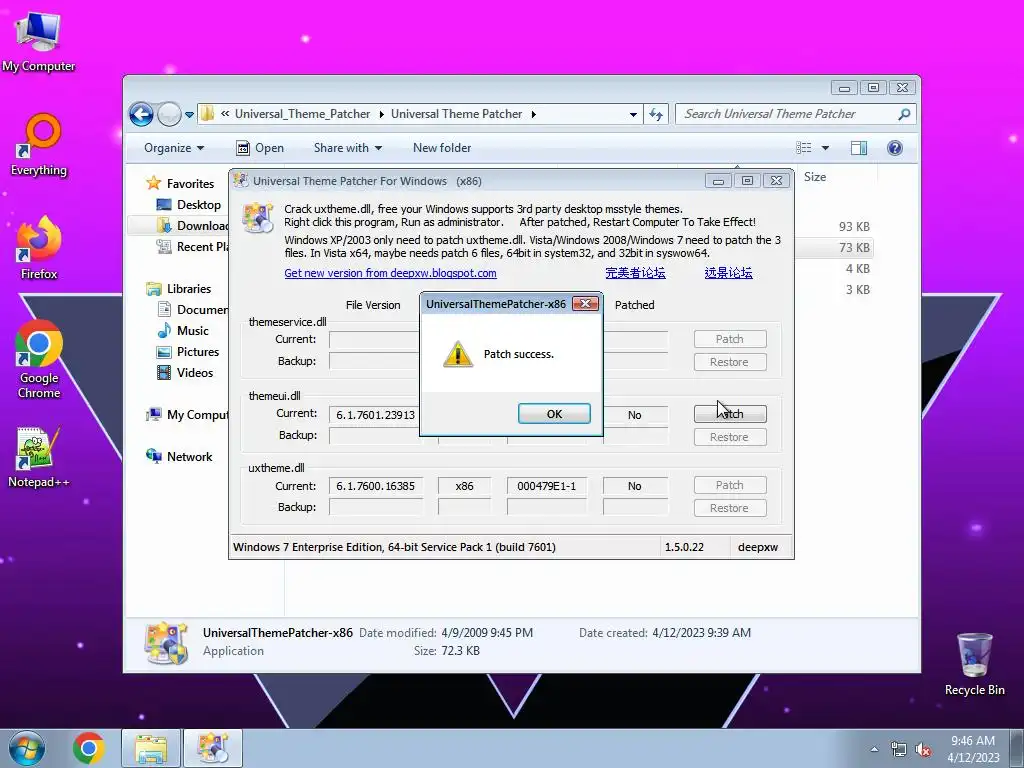Open the 远景论坛 forum link

pyautogui.click(x=728, y=273)
